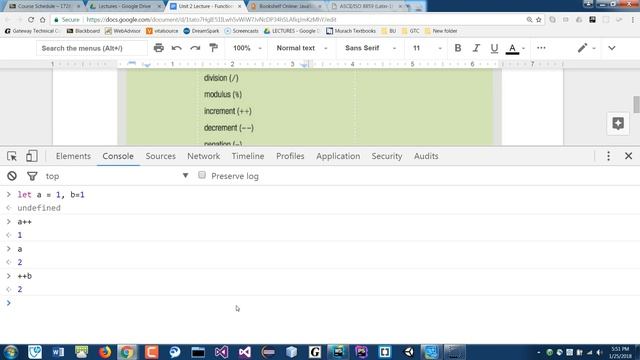
Task: Open the Screencasts bookmark
Action: coord(242,31)
